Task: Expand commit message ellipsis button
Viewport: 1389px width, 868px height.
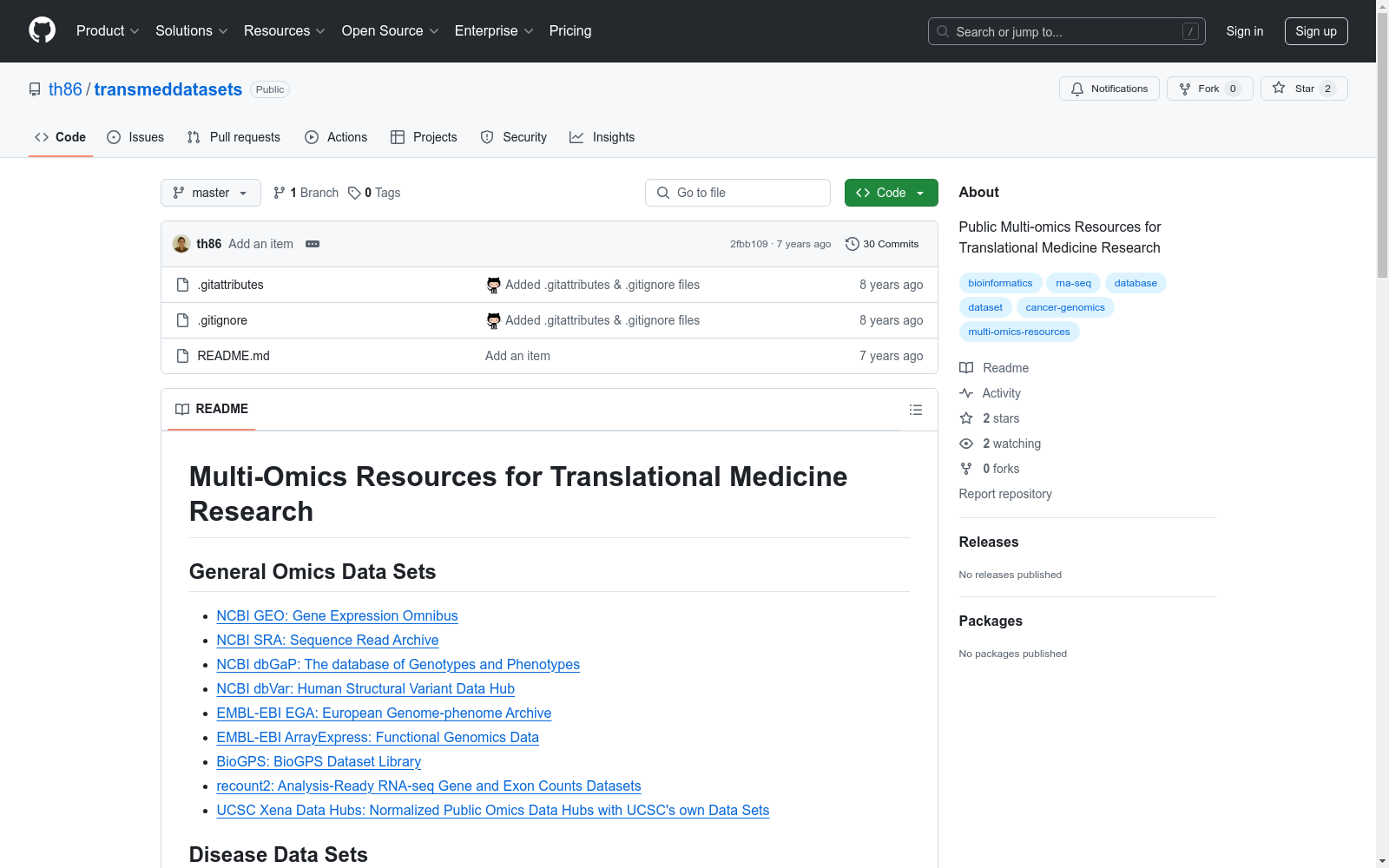Action: 313,244
